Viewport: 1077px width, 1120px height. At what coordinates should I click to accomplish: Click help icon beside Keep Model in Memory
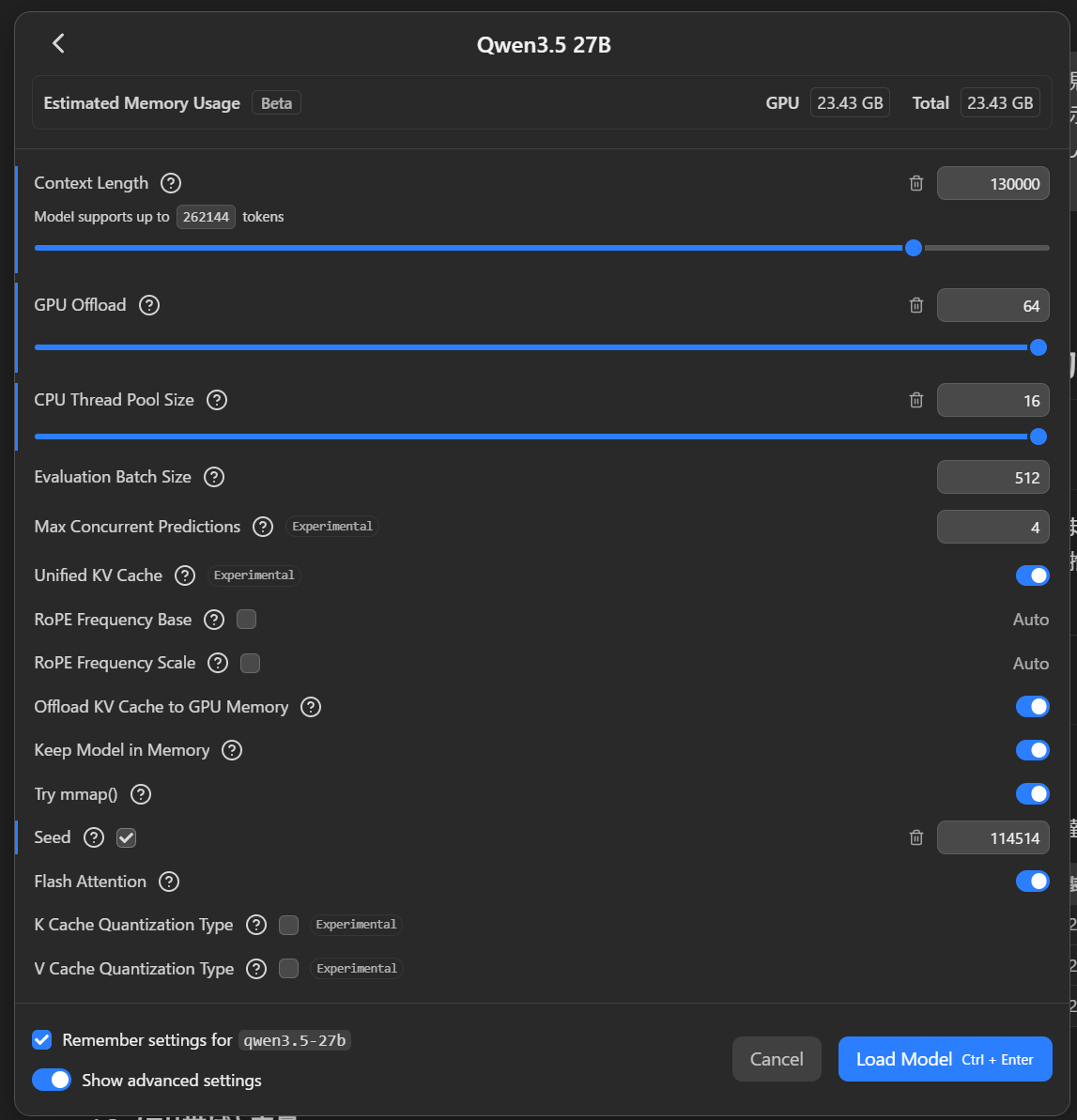pos(232,750)
